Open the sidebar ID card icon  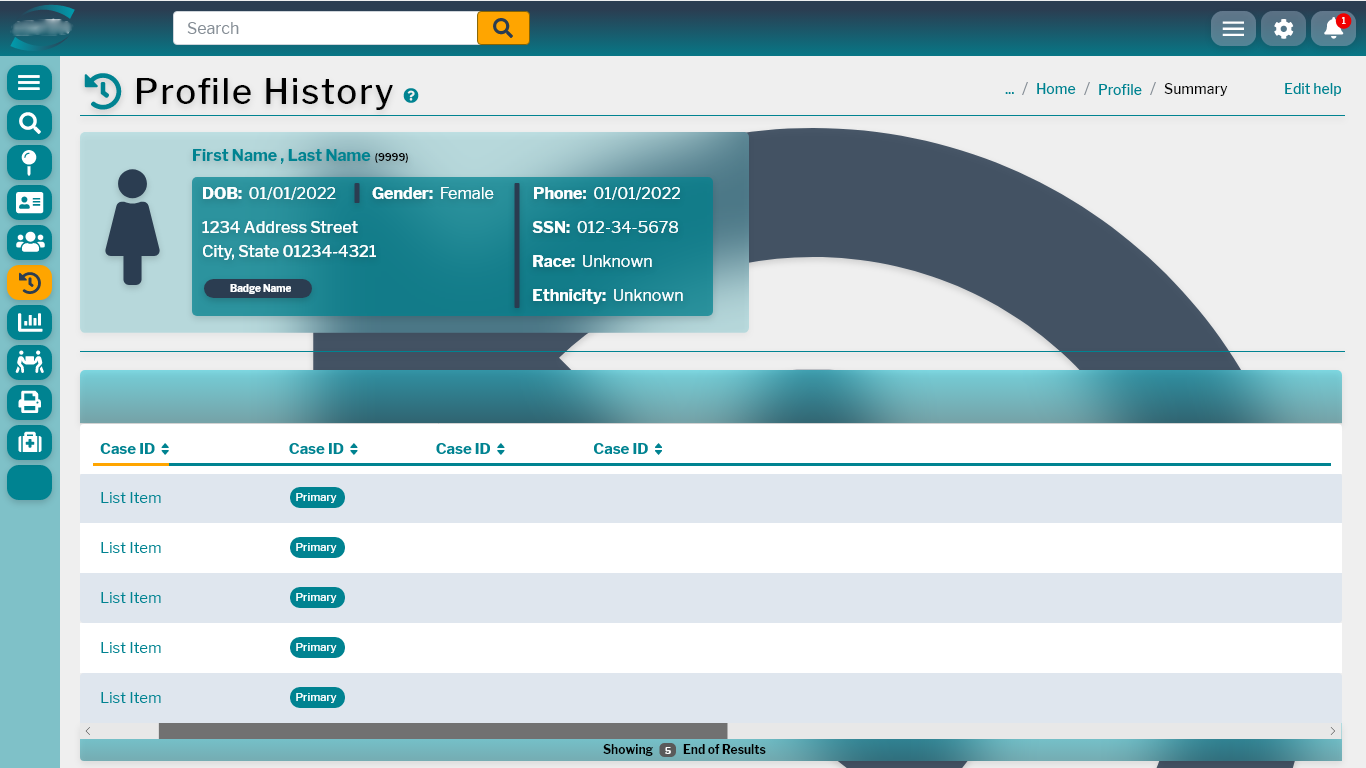pyautogui.click(x=29, y=202)
